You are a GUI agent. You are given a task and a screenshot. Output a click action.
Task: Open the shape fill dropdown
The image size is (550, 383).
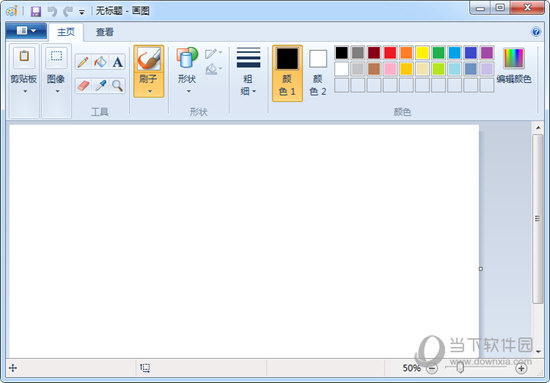point(213,69)
